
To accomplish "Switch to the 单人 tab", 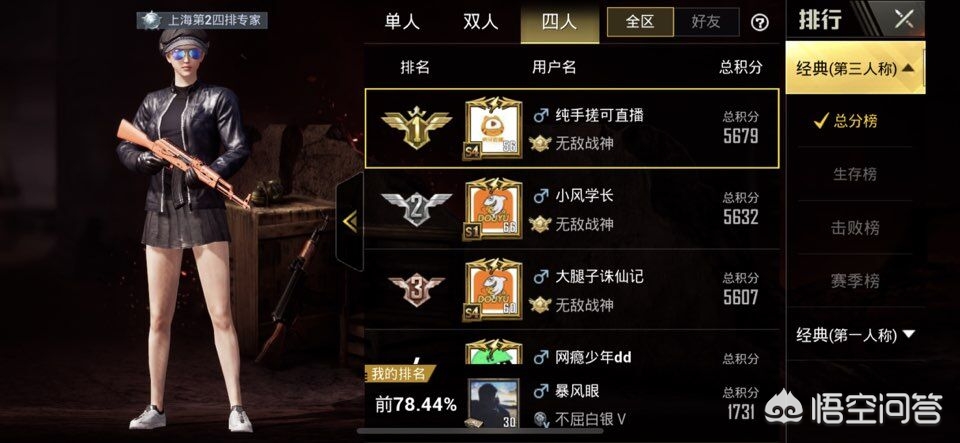I will (402, 22).
